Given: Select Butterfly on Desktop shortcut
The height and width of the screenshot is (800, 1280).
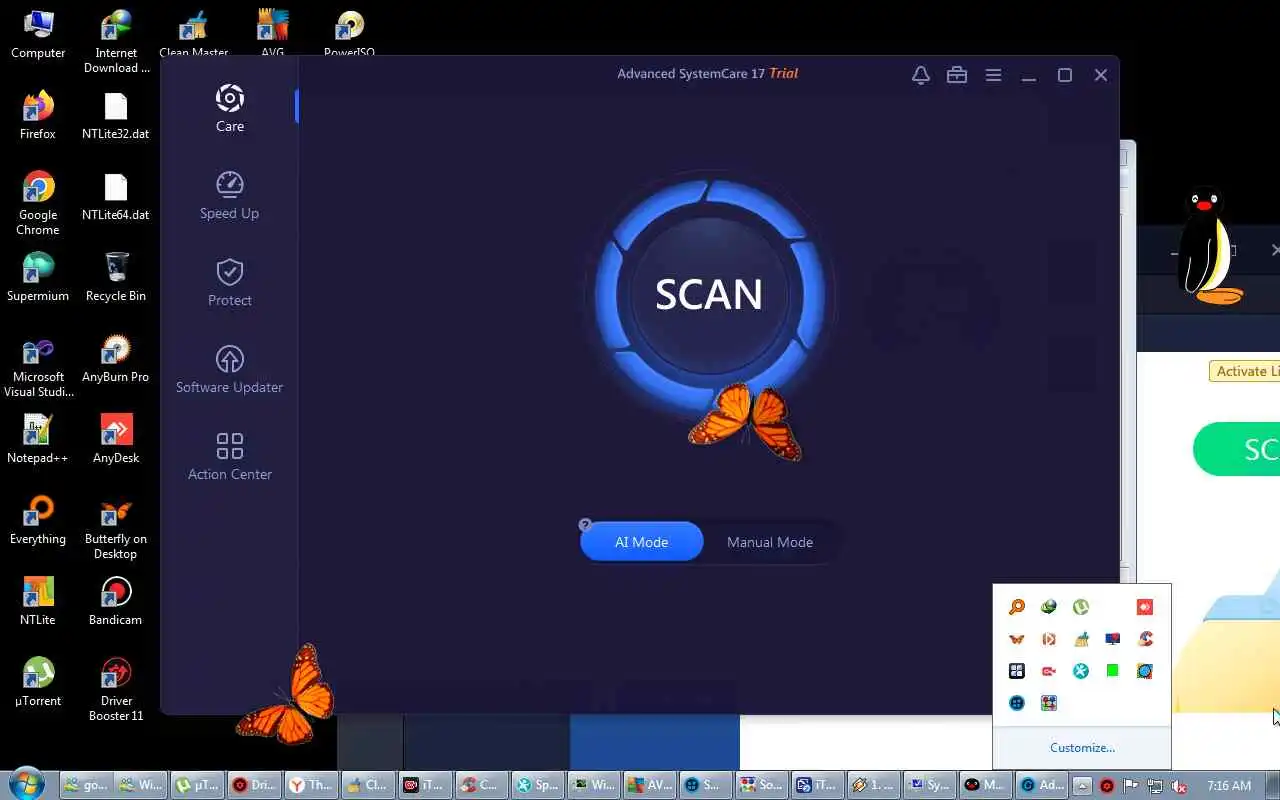Looking at the screenshot, I should coord(116,528).
